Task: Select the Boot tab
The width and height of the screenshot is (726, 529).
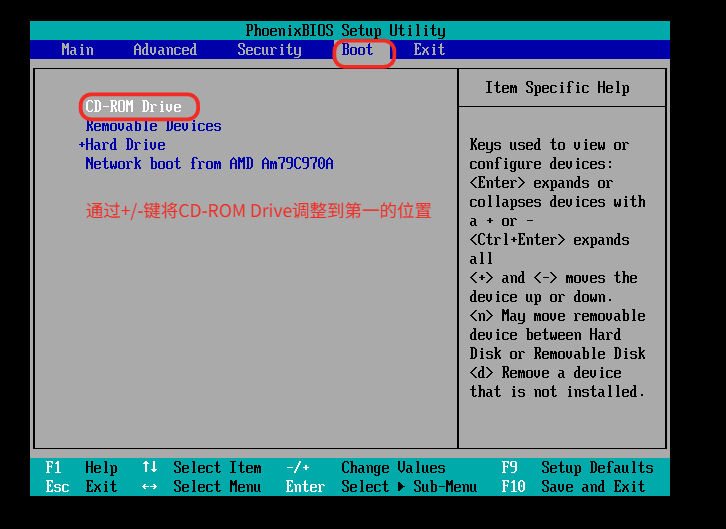Action: tap(357, 50)
